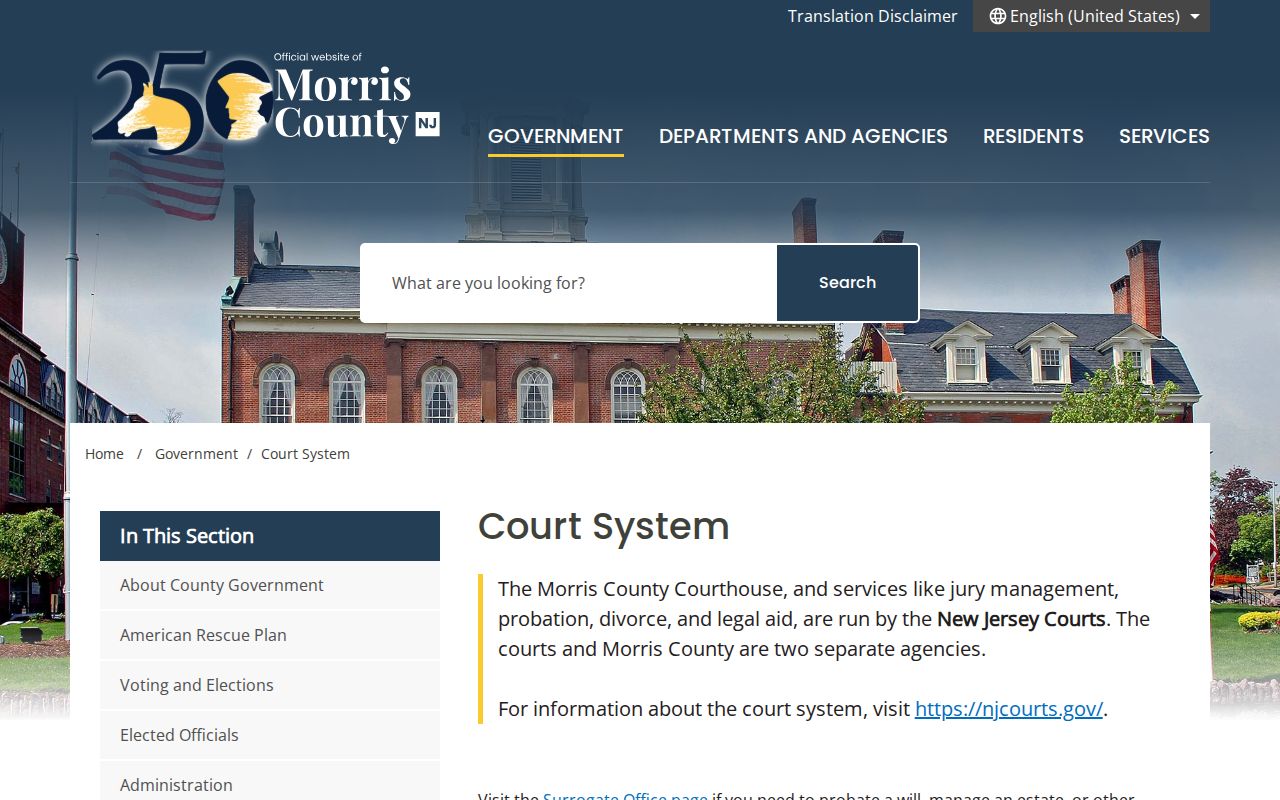Viewport: 1280px width, 800px height.
Task: Open the English (United States) language dropdown
Action: 1091,16
